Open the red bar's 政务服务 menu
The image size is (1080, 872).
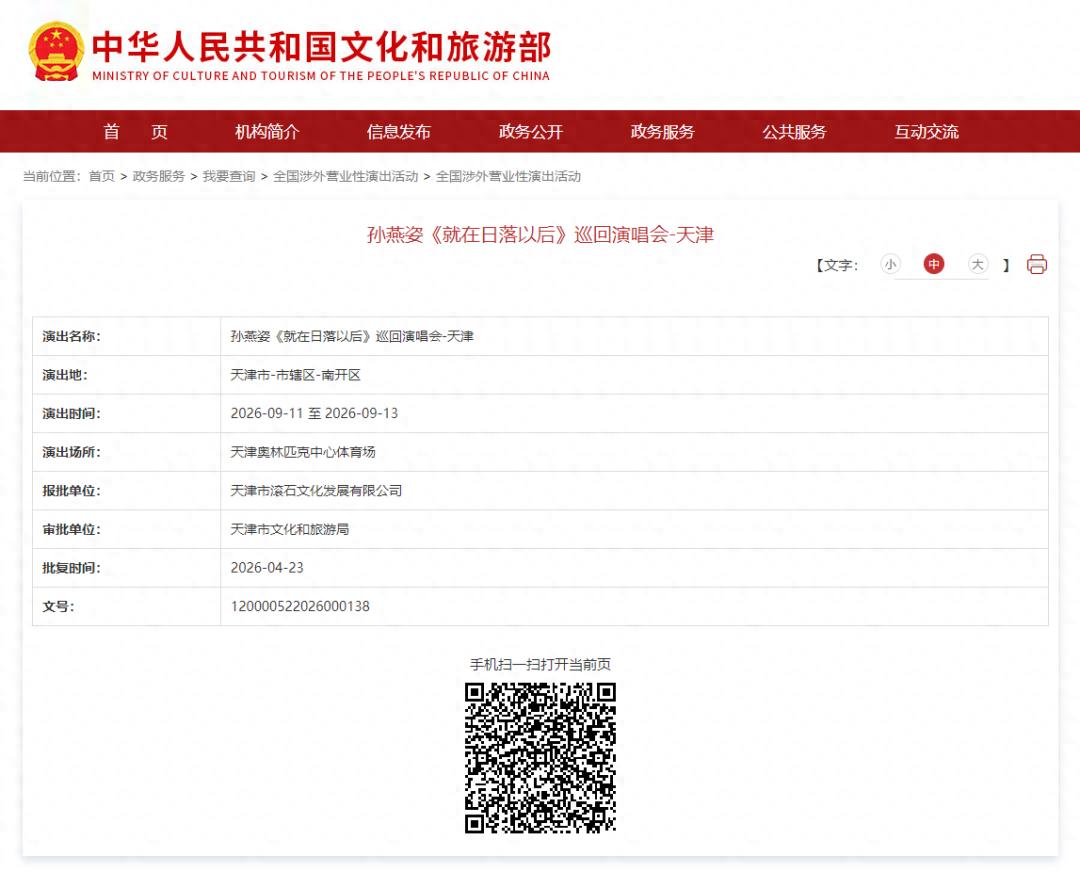tap(662, 132)
